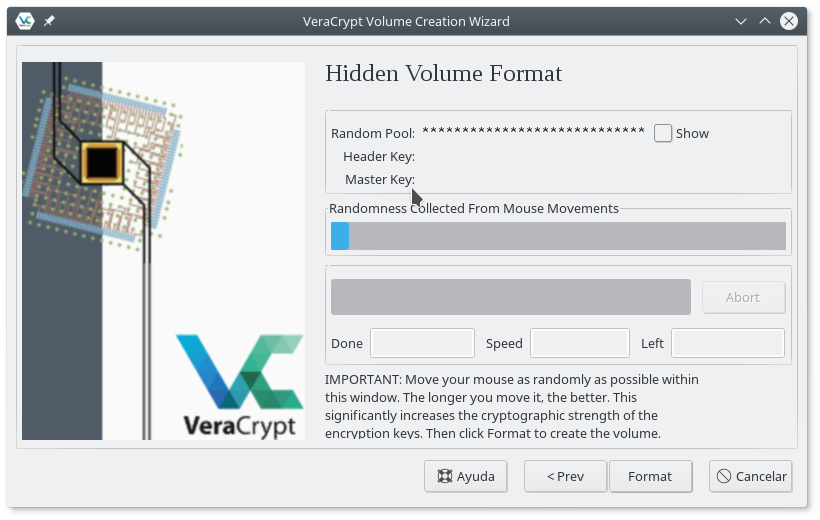Go back using the Prev button
This screenshot has height=520, width=820.
pos(565,476)
